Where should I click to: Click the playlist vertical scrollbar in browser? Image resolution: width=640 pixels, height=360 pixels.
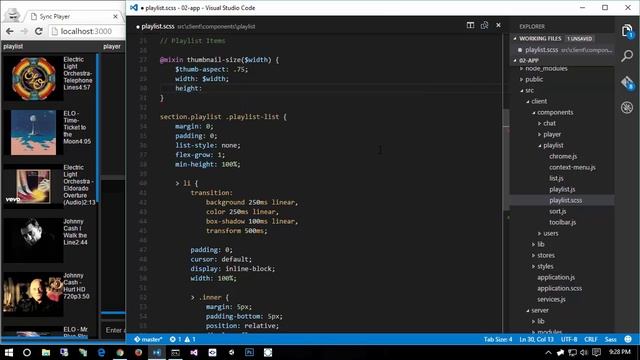tap(98, 128)
